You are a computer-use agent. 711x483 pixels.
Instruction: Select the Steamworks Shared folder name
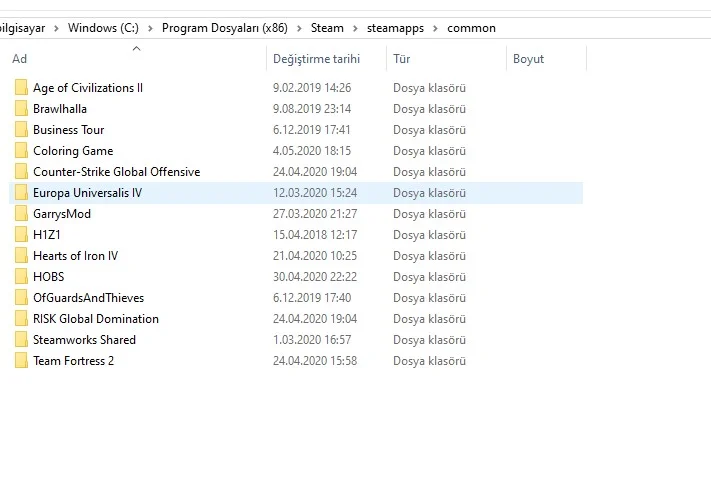(x=84, y=340)
